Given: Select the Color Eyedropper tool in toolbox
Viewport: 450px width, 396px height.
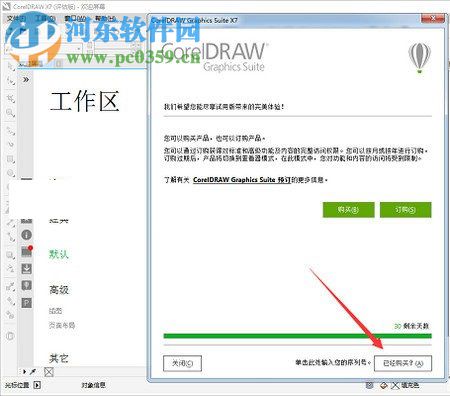Looking at the screenshot, I should tap(11, 286).
